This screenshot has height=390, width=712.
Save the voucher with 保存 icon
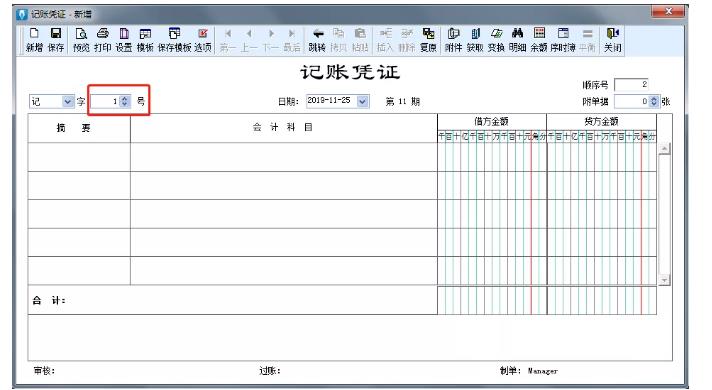[x=56, y=39]
